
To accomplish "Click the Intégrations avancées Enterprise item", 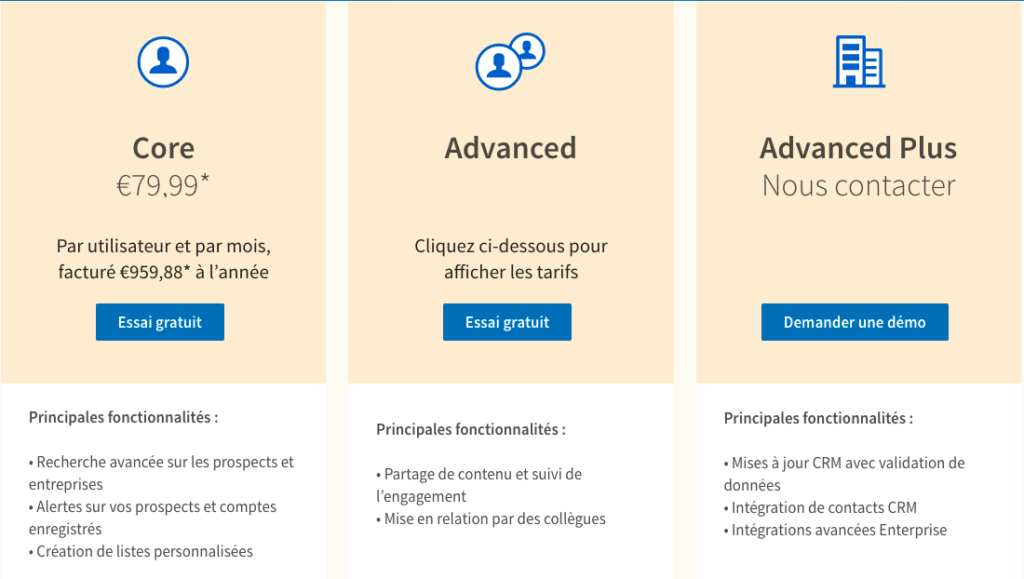I will click(x=838, y=530).
